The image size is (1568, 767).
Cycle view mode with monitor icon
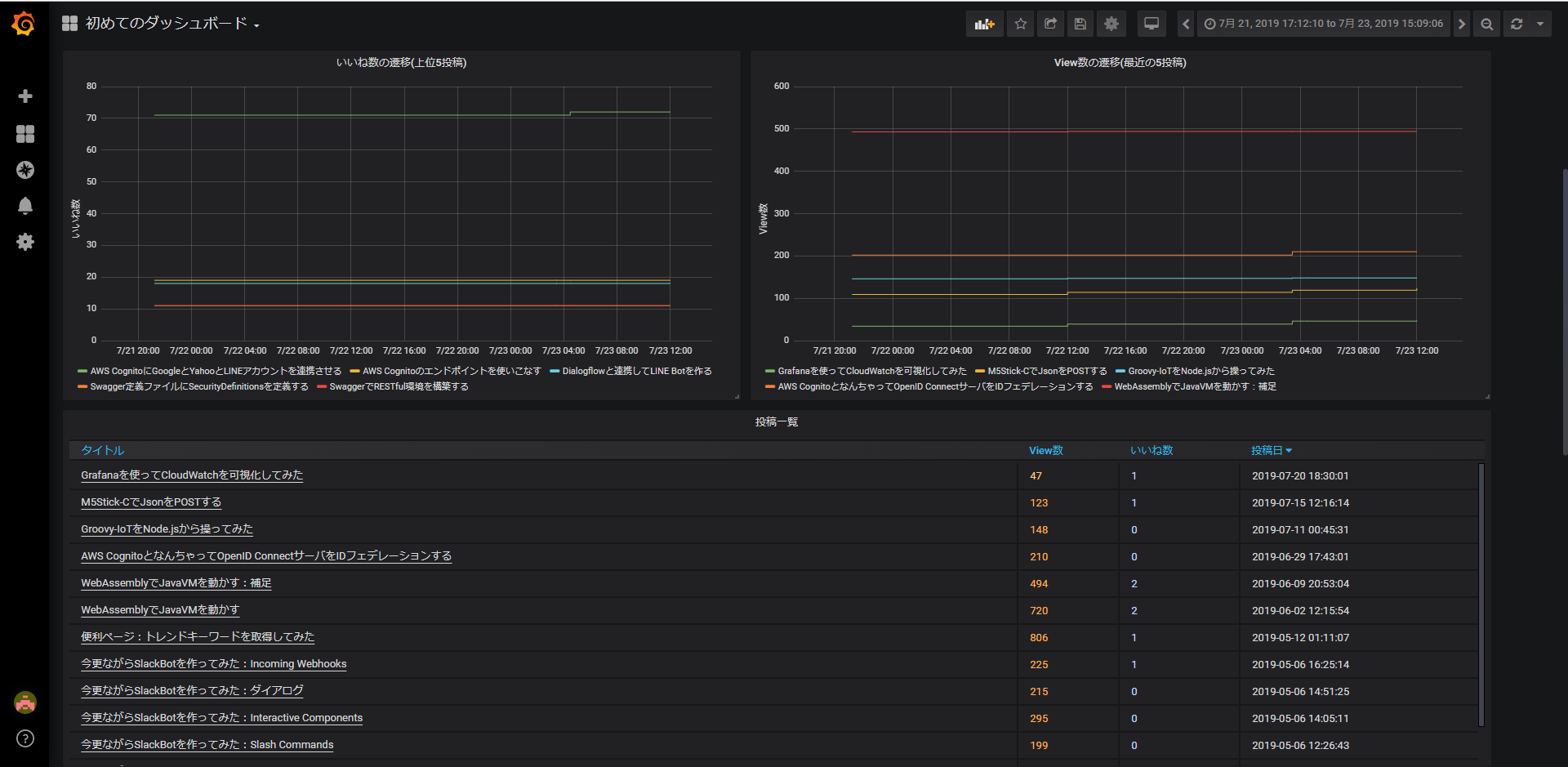point(1151,24)
